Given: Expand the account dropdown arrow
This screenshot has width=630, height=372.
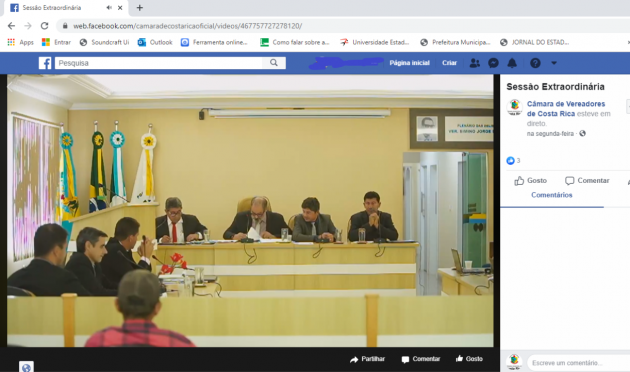Looking at the screenshot, I should tap(554, 63).
